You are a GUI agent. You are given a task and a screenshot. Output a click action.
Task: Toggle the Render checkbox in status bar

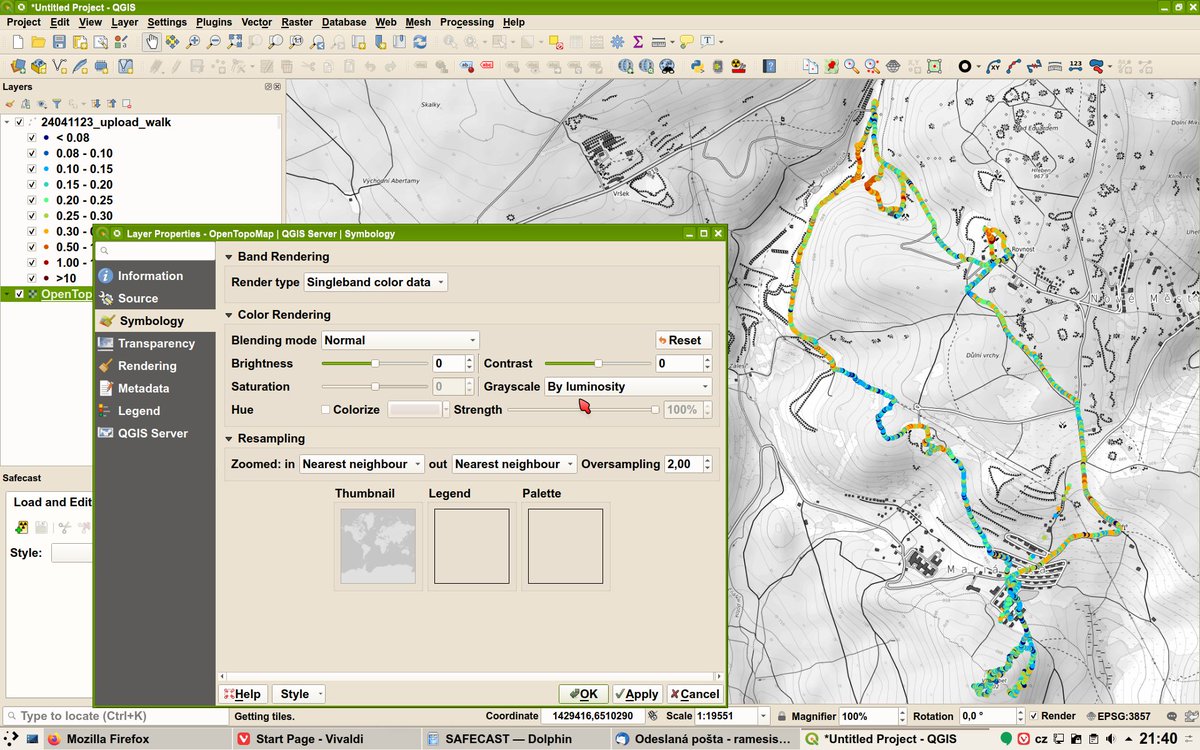click(1034, 716)
